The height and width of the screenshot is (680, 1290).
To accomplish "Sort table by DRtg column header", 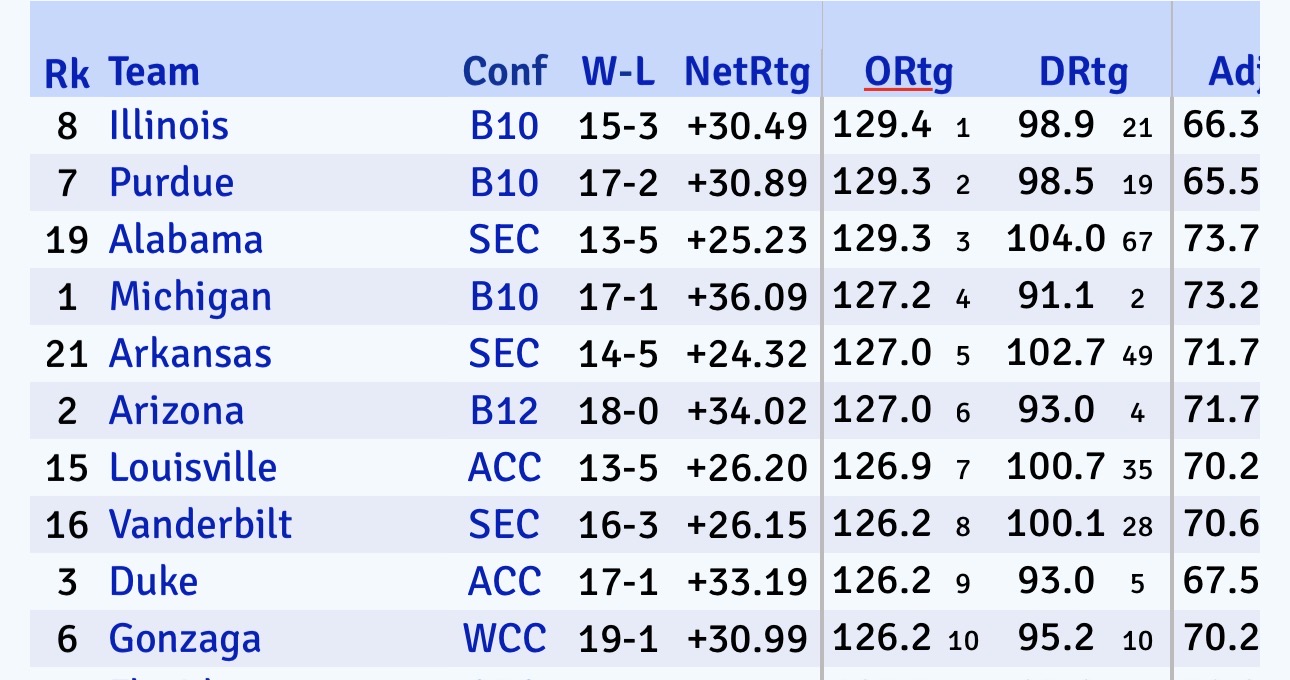I will [x=1083, y=72].
